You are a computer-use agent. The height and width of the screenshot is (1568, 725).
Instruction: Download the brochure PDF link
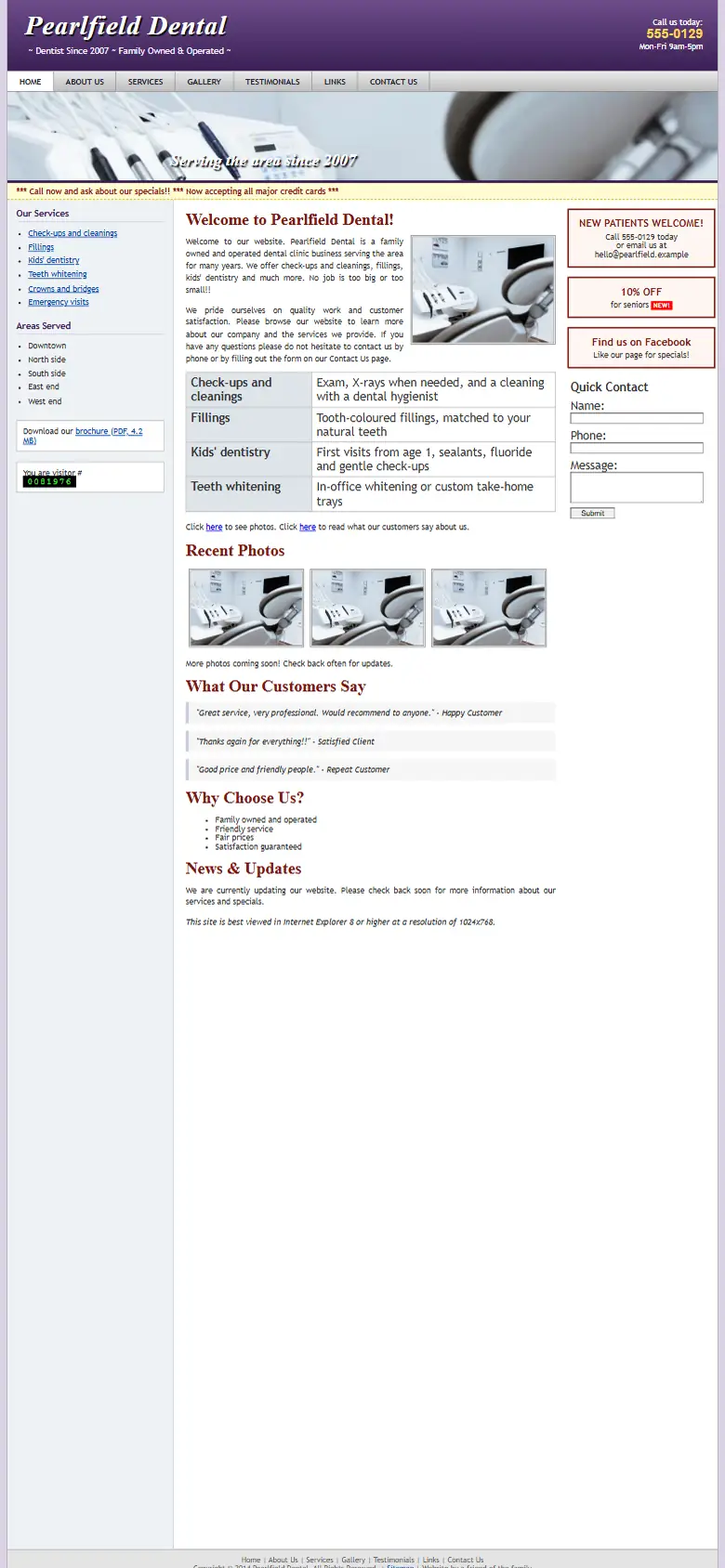pos(83,436)
